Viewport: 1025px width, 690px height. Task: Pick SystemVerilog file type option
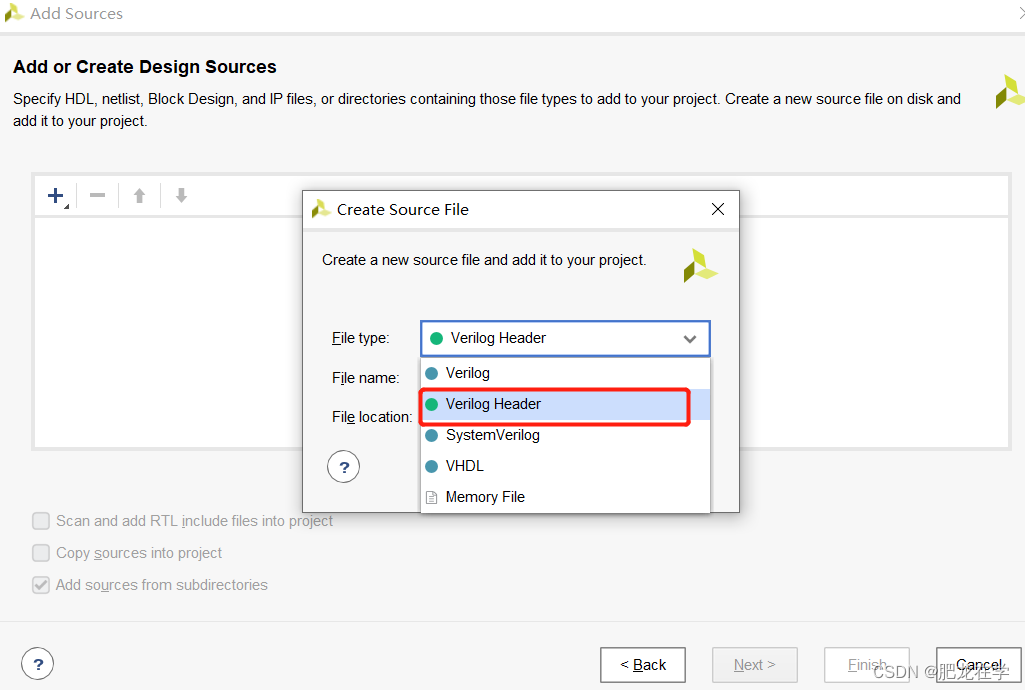[x=565, y=435]
